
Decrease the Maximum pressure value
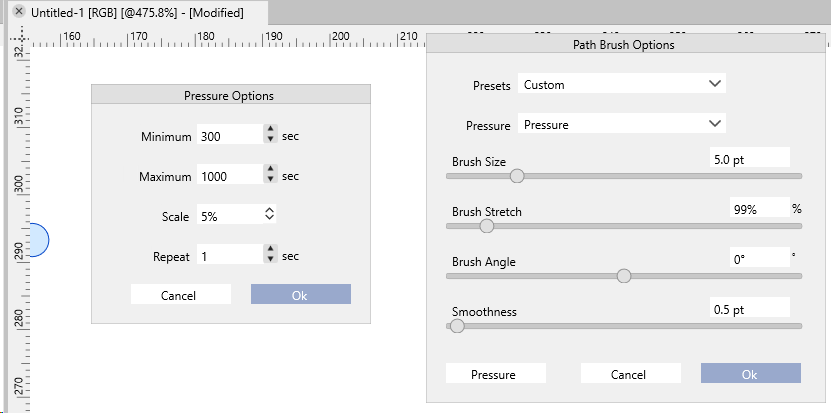(x=270, y=181)
